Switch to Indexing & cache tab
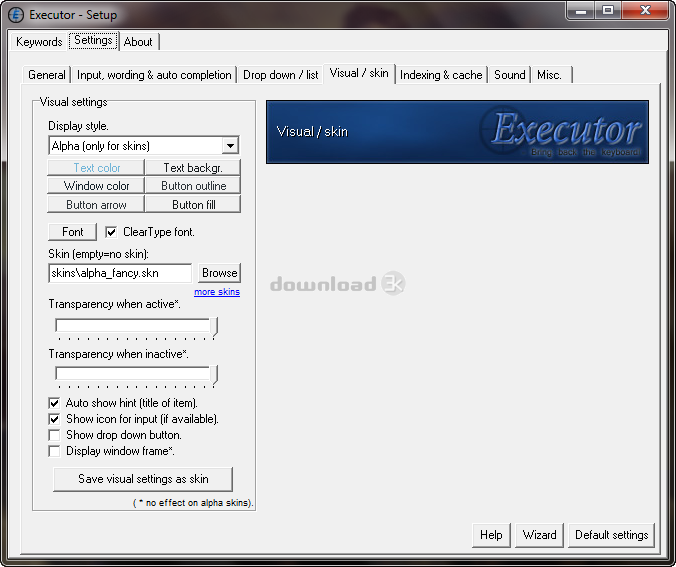Viewport: 676px width, 567px height. point(441,75)
